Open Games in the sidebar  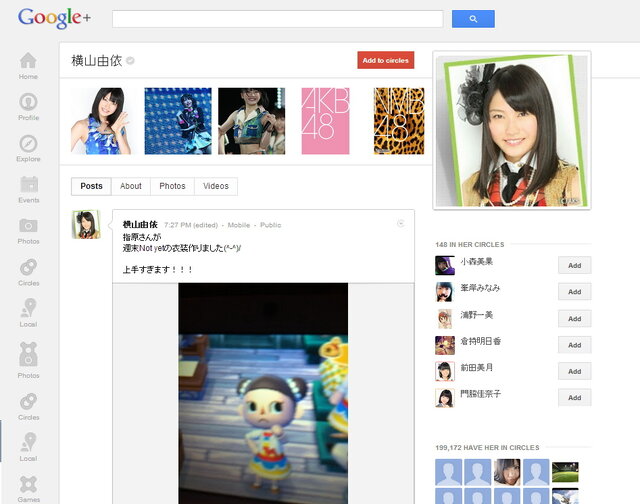tap(28, 487)
